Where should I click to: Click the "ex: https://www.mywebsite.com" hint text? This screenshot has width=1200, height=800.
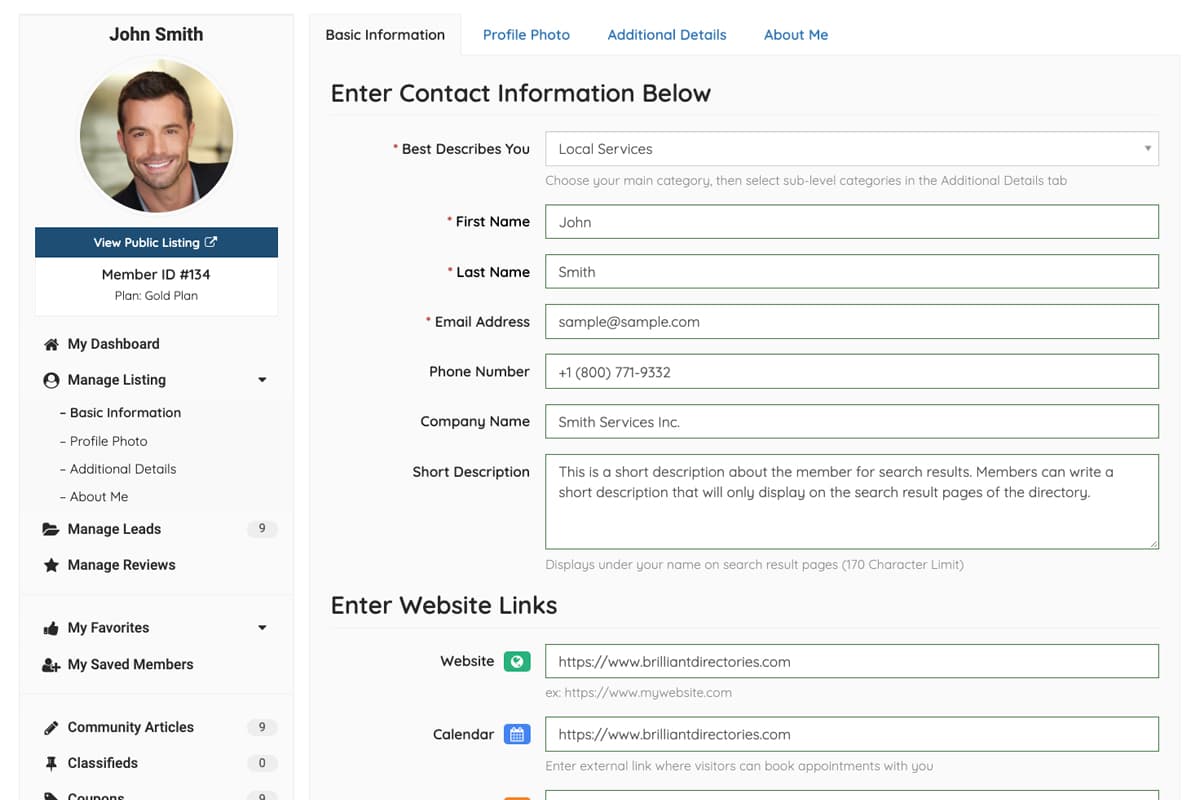[638, 692]
